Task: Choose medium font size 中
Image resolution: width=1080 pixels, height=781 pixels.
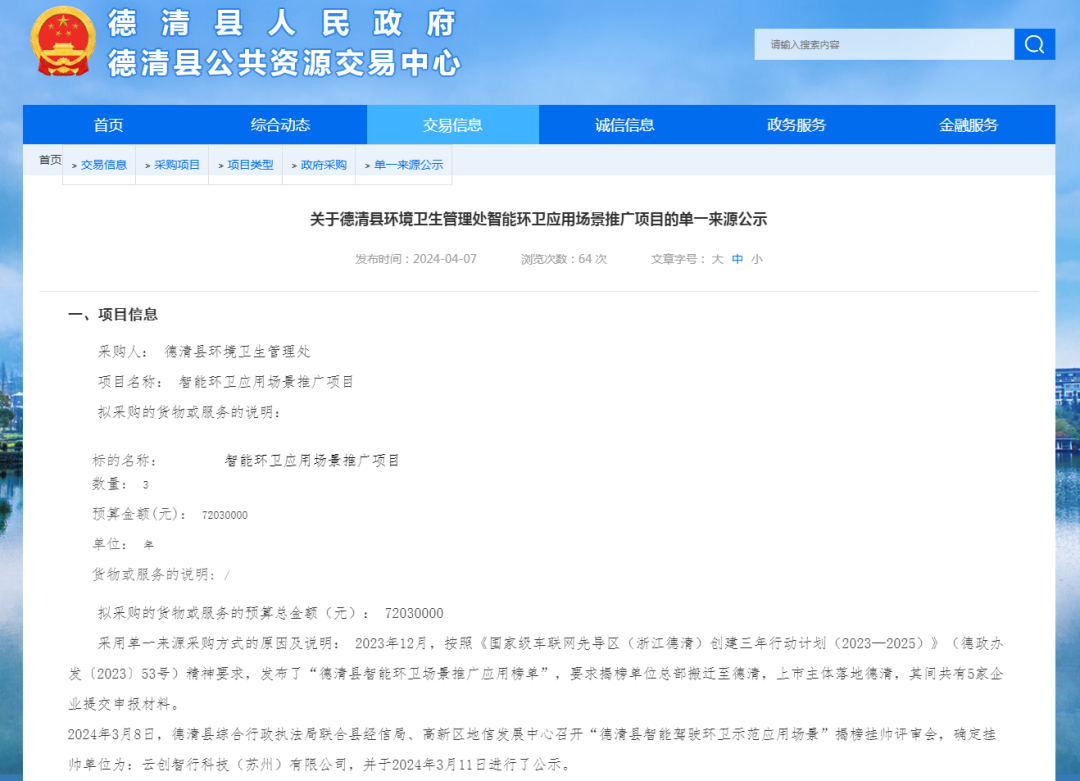Action: click(x=737, y=259)
